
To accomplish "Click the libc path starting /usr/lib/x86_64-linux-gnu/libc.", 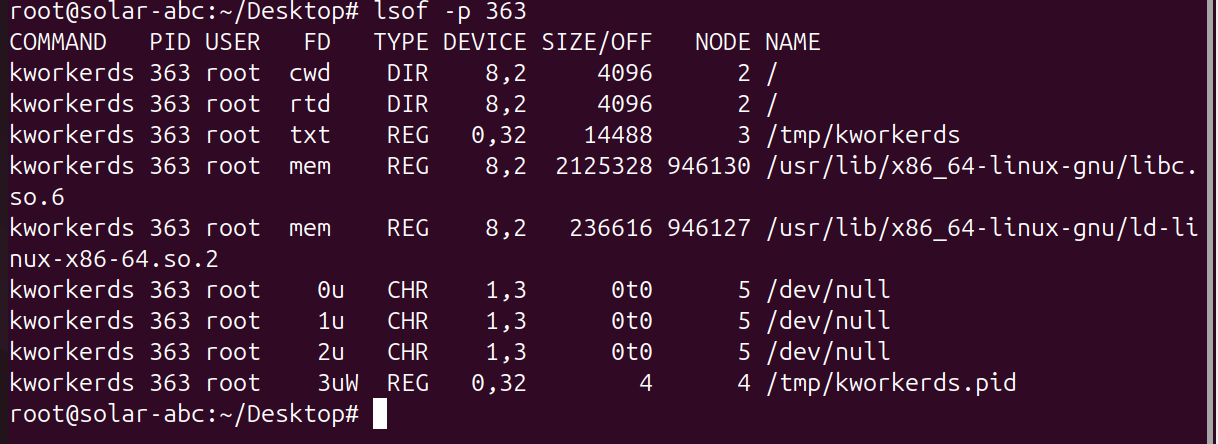I will tap(982, 167).
